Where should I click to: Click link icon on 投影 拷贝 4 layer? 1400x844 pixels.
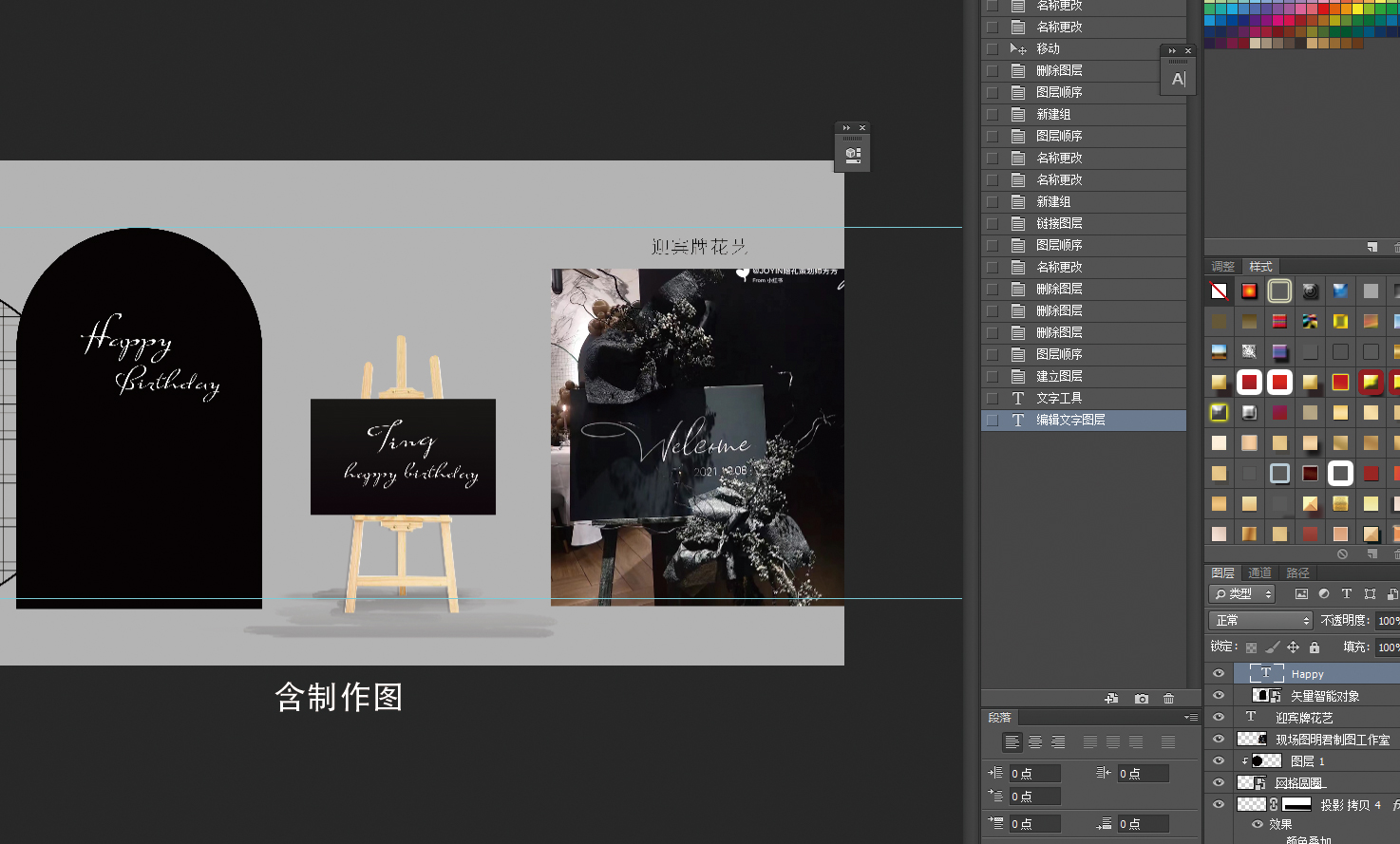(1274, 804)
